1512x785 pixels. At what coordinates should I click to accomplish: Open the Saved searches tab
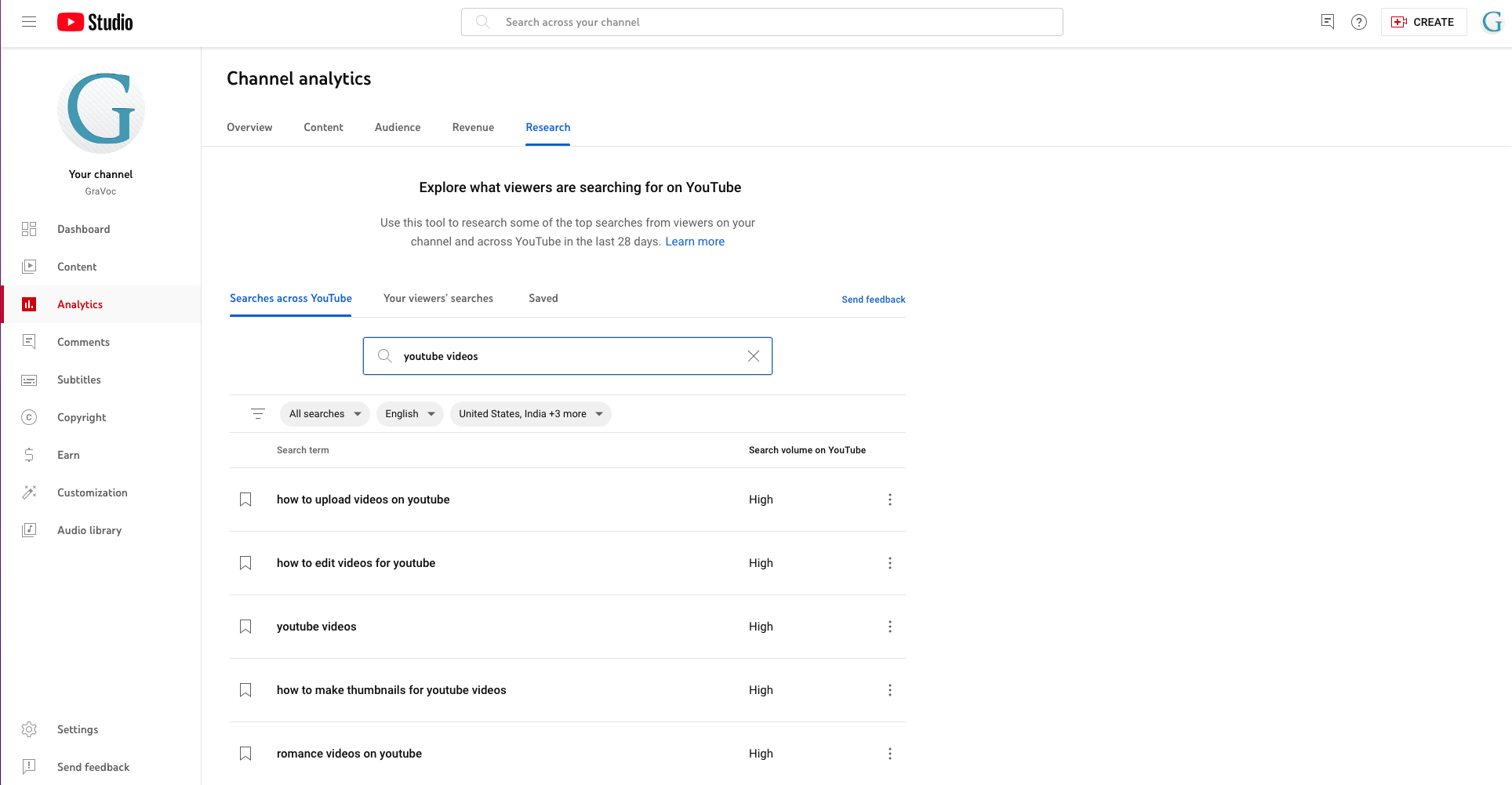coord(543,298)
